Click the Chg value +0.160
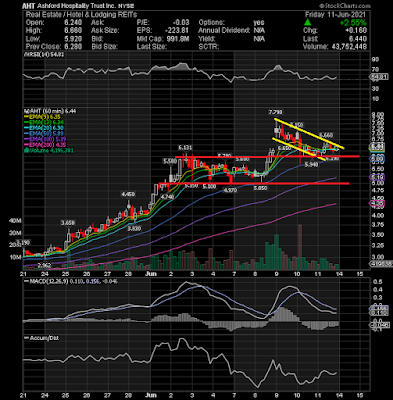This screenshot has height=400, width=393. [x=355, y=30]
